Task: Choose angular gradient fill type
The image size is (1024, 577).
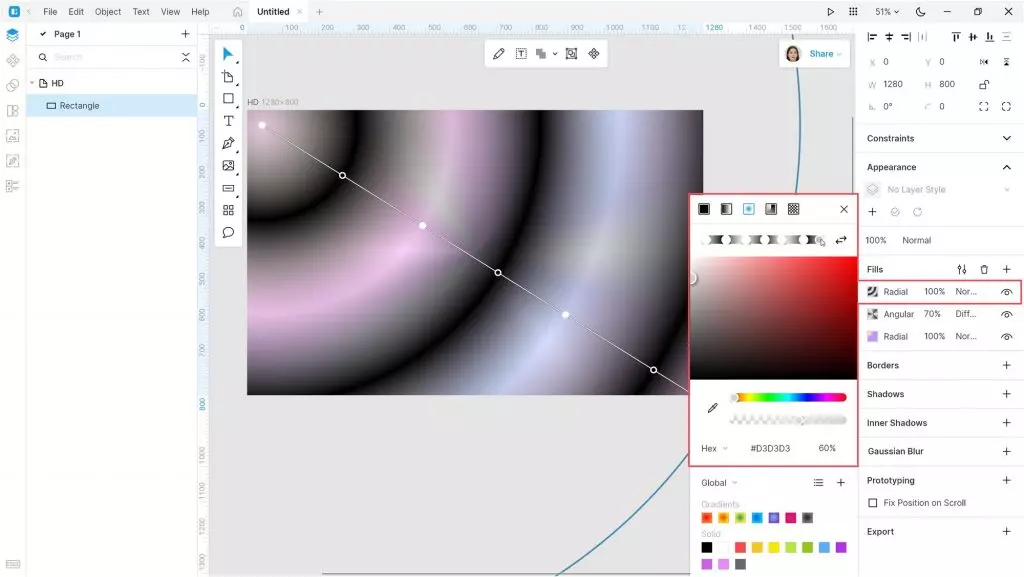Action: click(x=771, y=209)
